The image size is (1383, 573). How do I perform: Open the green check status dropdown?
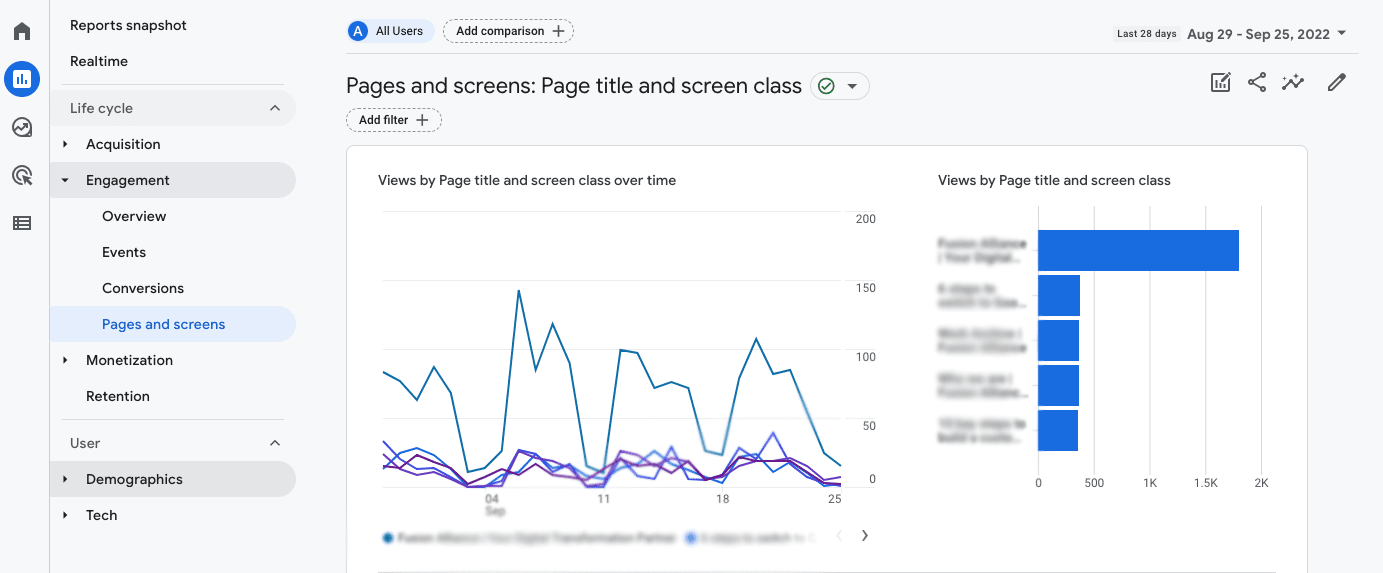(x=840, y=87)
